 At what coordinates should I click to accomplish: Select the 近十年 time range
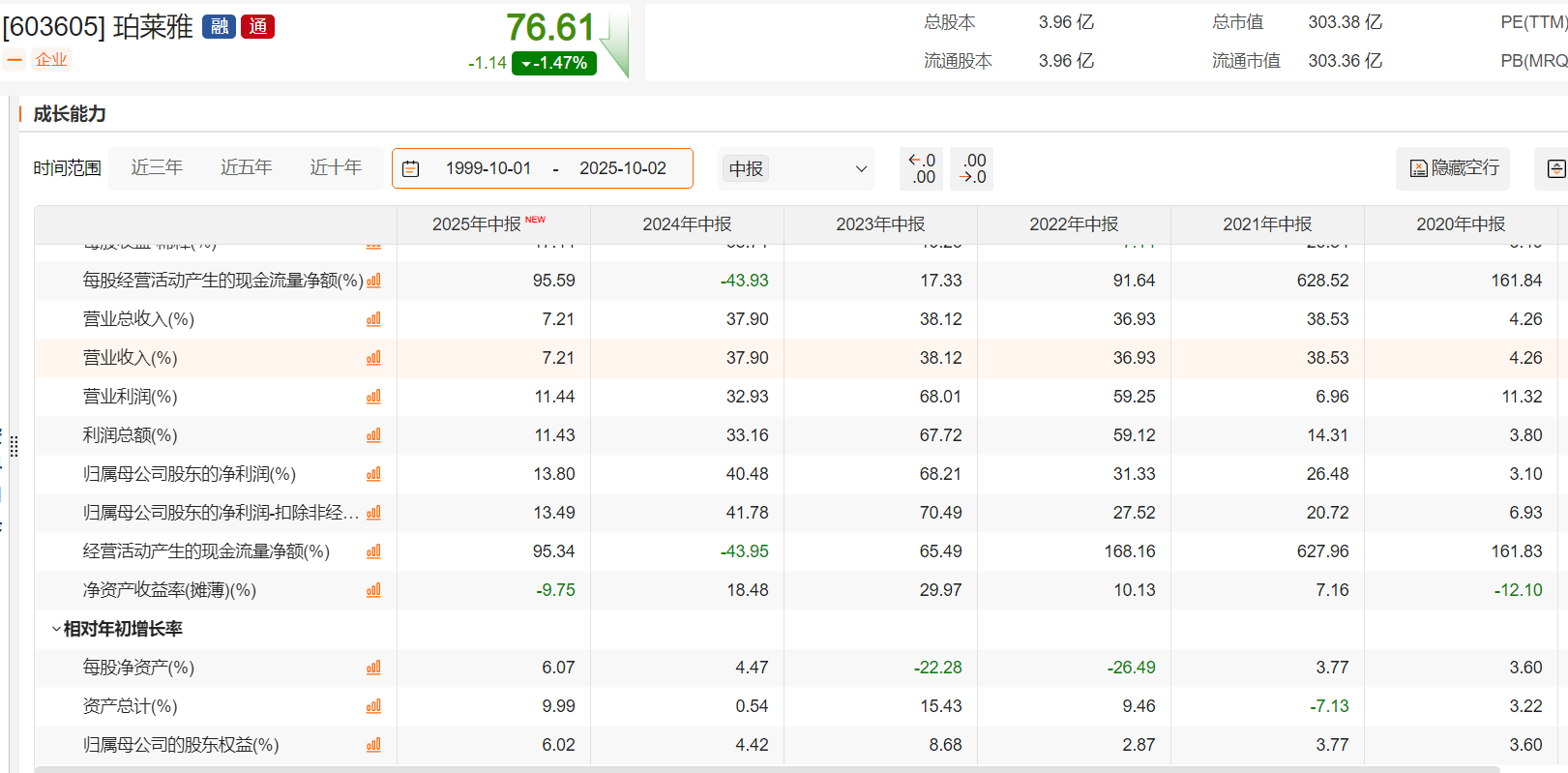pos(336,167)
